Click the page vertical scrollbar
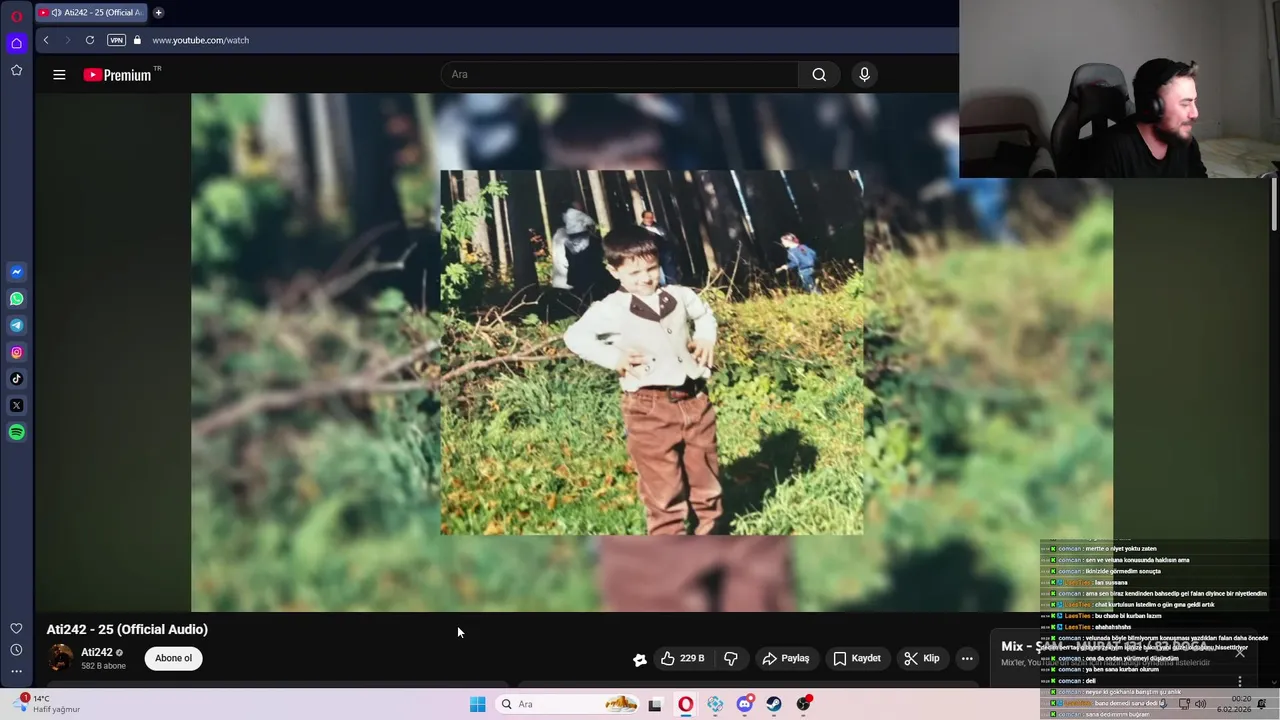Screen dimensions: 1280x720 (x=1274, y=205)
